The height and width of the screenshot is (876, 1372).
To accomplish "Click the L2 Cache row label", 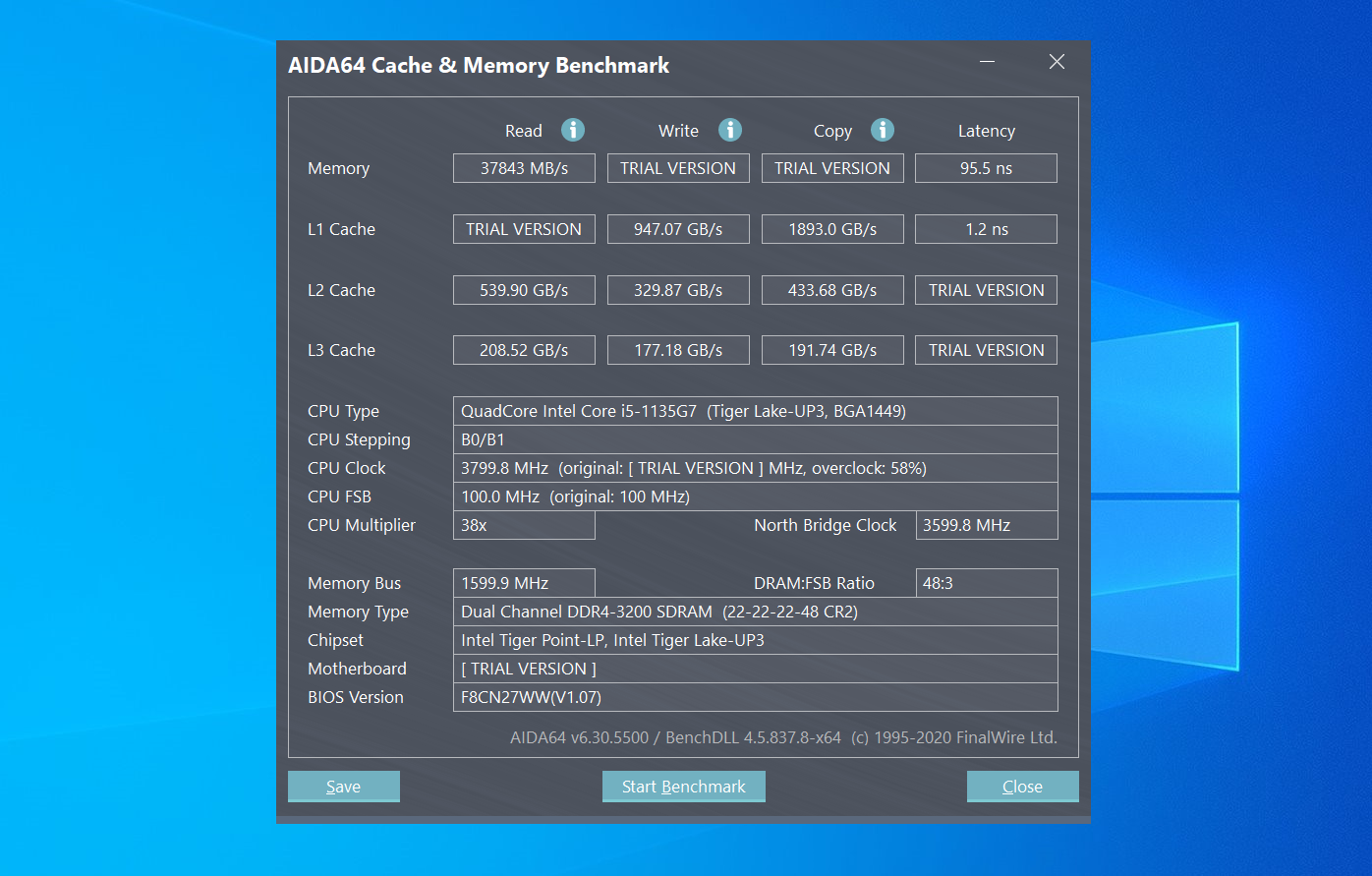I will (341, 290).
